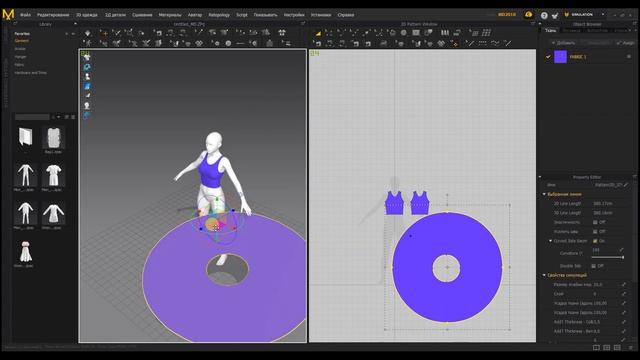Toggle the FABRIC 1 checkmark
Screen dimensions: 640x360
point(548,57)
